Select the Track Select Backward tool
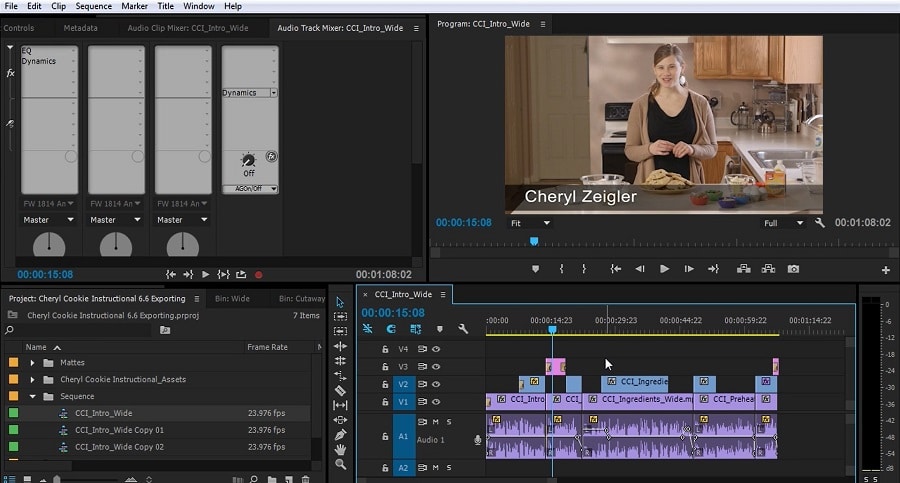The height and width of the screenshot is (483, 900). click(340, 331)
